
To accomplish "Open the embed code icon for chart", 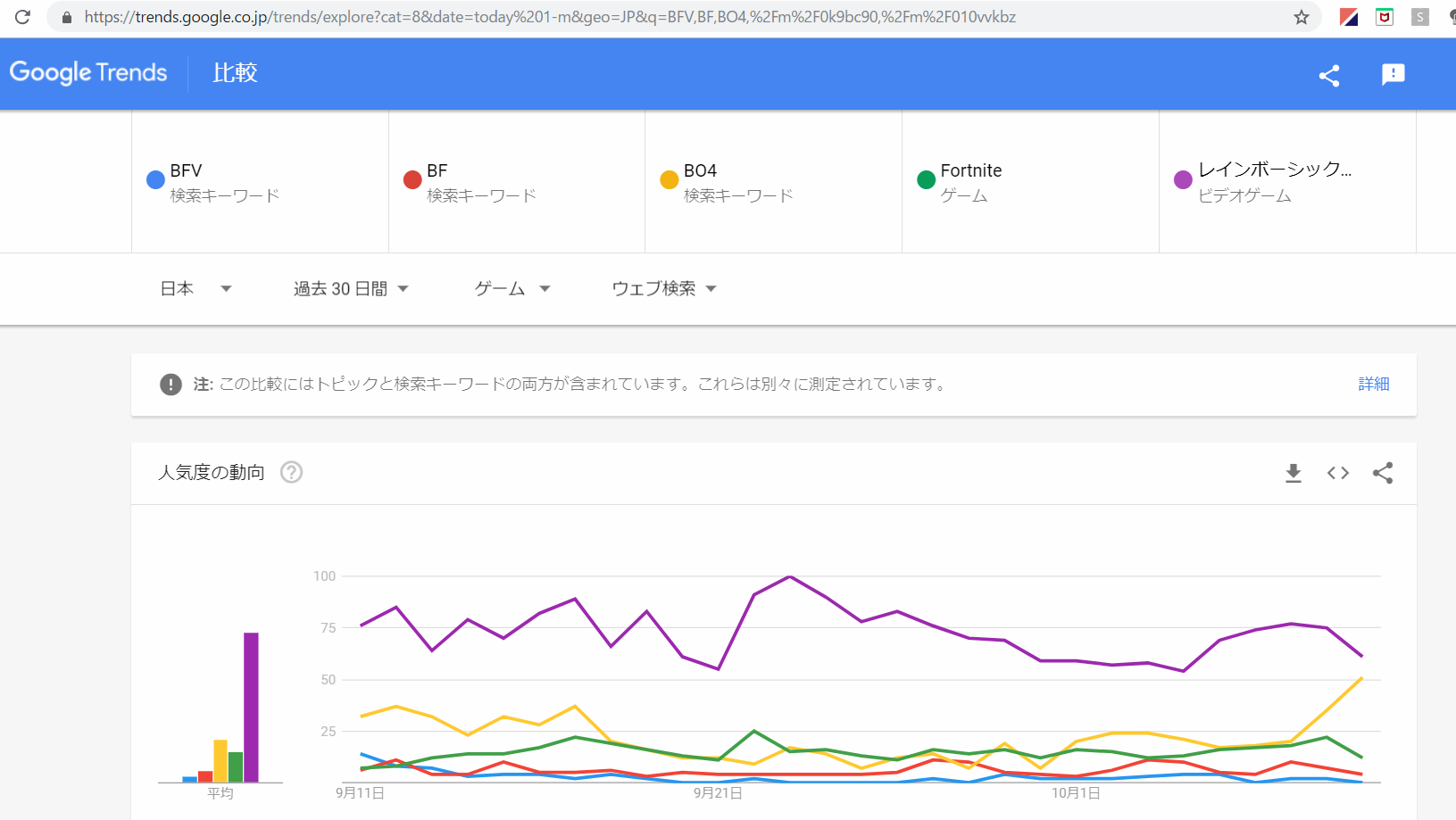I will 1337,473.
